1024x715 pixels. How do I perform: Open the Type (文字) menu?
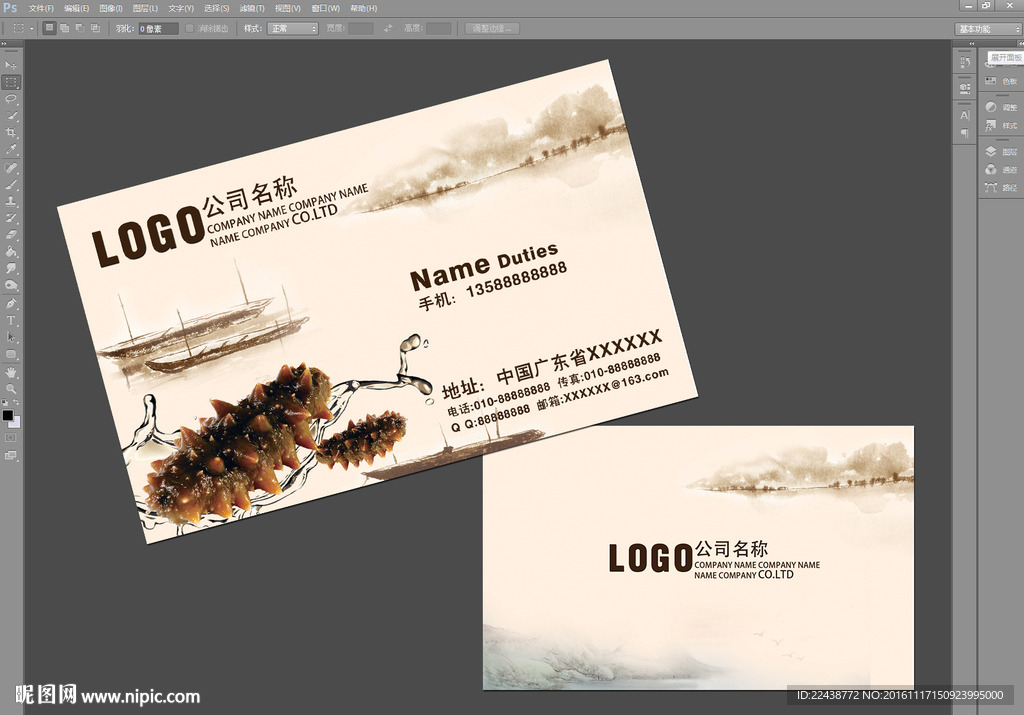click(x=181, y=8)
